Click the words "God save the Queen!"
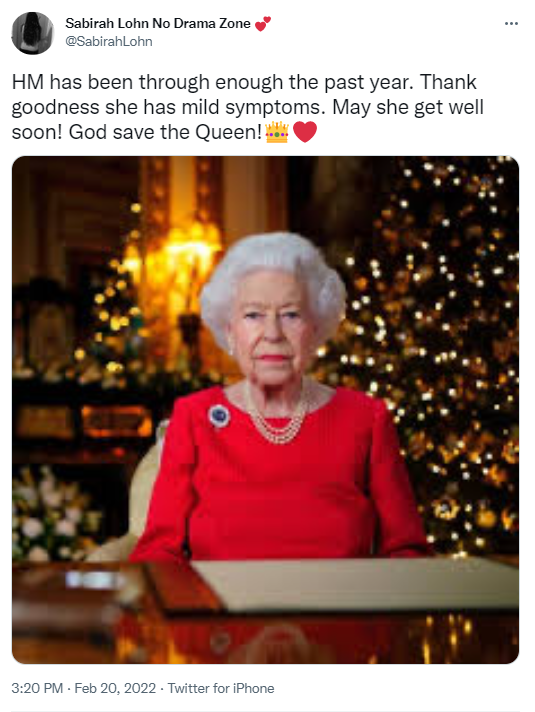The width and height of the screenshot is (535, 712). pos(166,132)
